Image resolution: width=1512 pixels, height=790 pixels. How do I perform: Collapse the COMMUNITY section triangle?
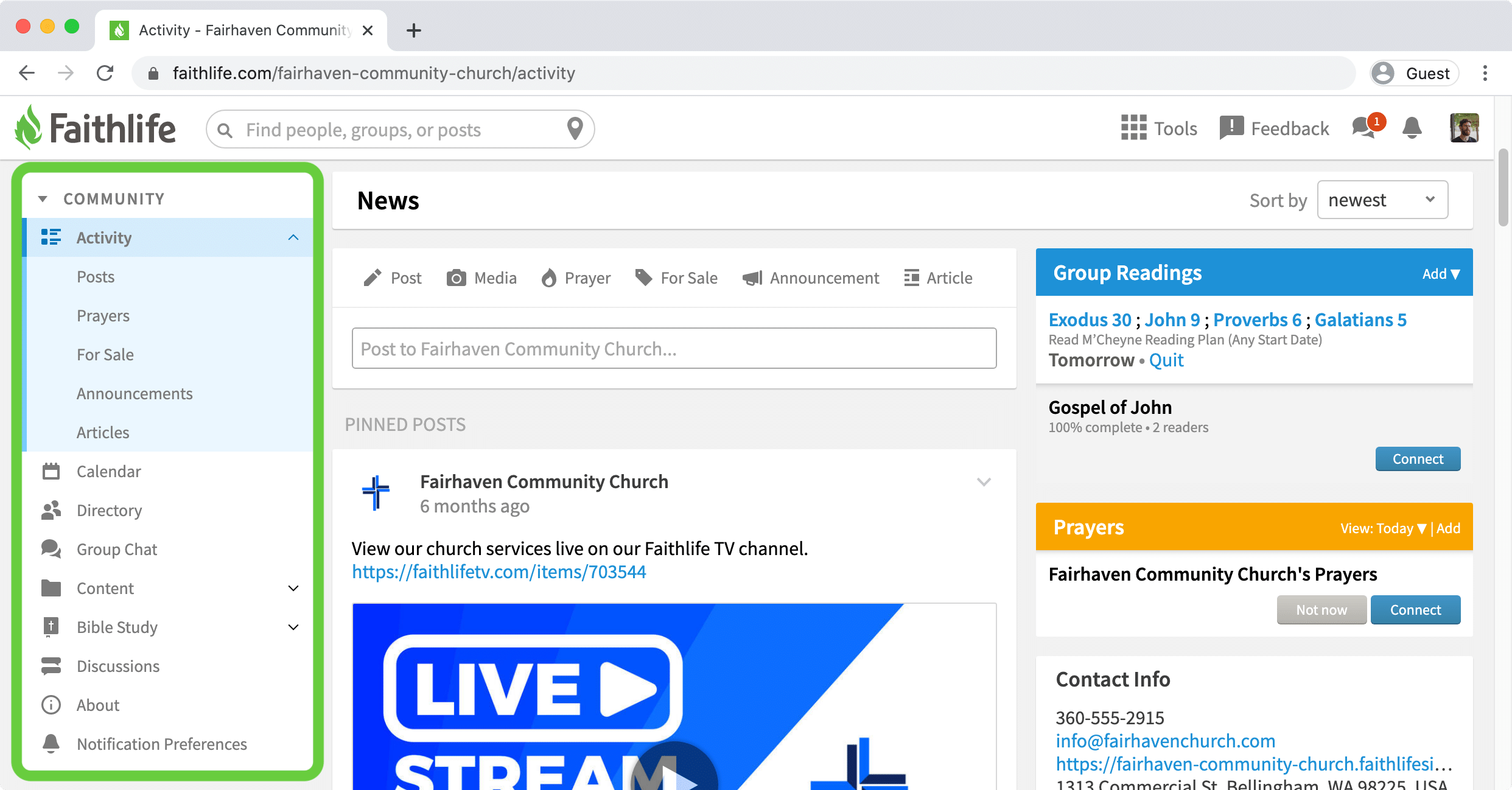coord(43,199)
